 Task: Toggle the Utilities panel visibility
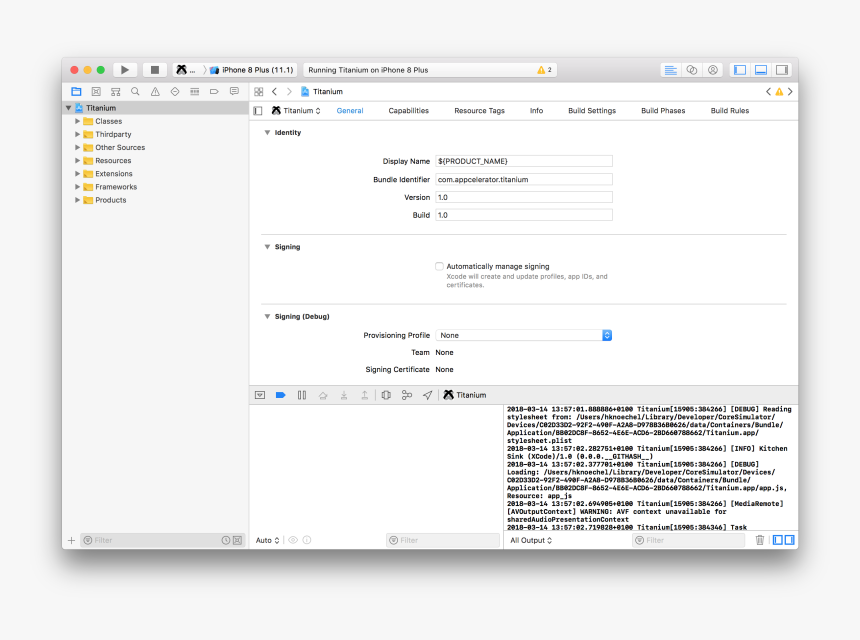coord(782,70)
